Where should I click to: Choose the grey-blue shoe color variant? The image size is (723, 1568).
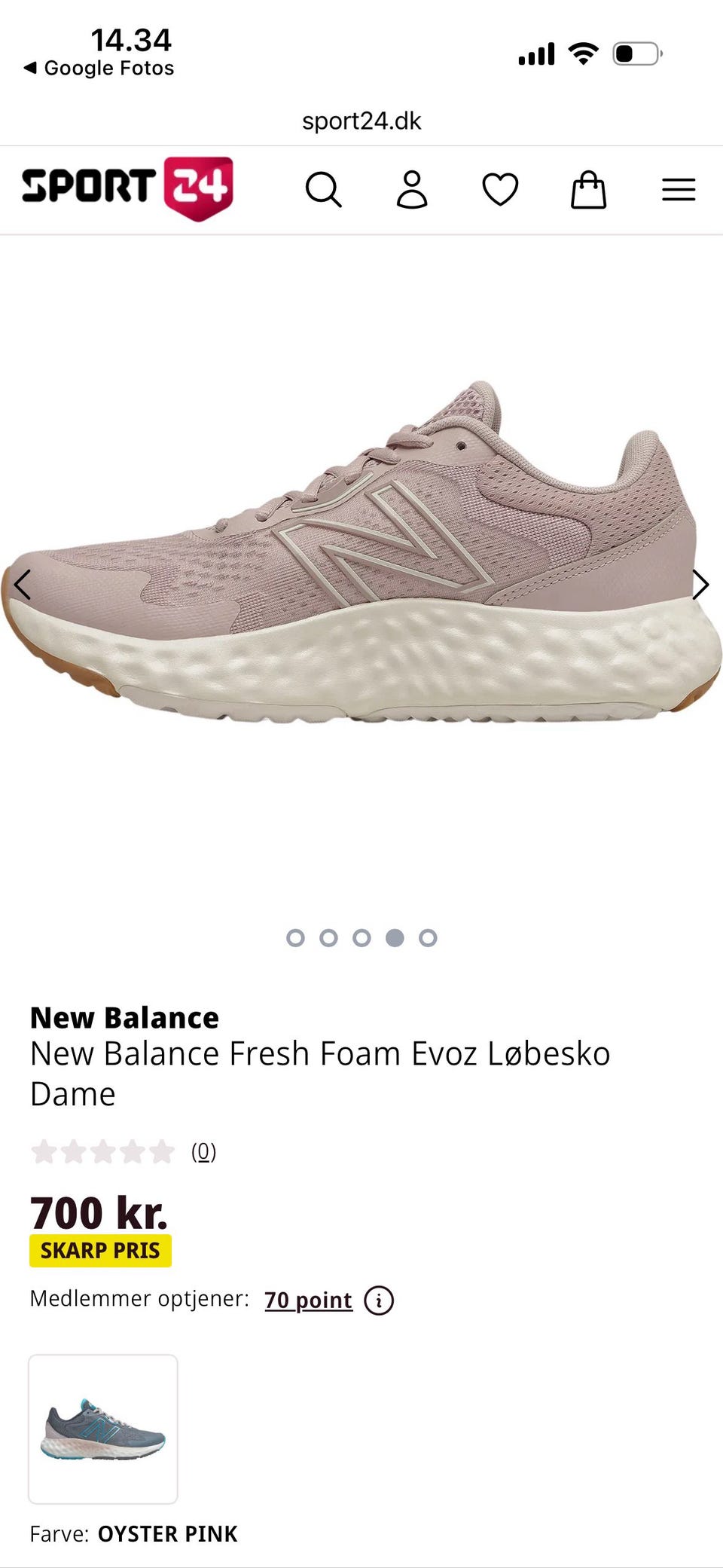(x=103, y=1429)
